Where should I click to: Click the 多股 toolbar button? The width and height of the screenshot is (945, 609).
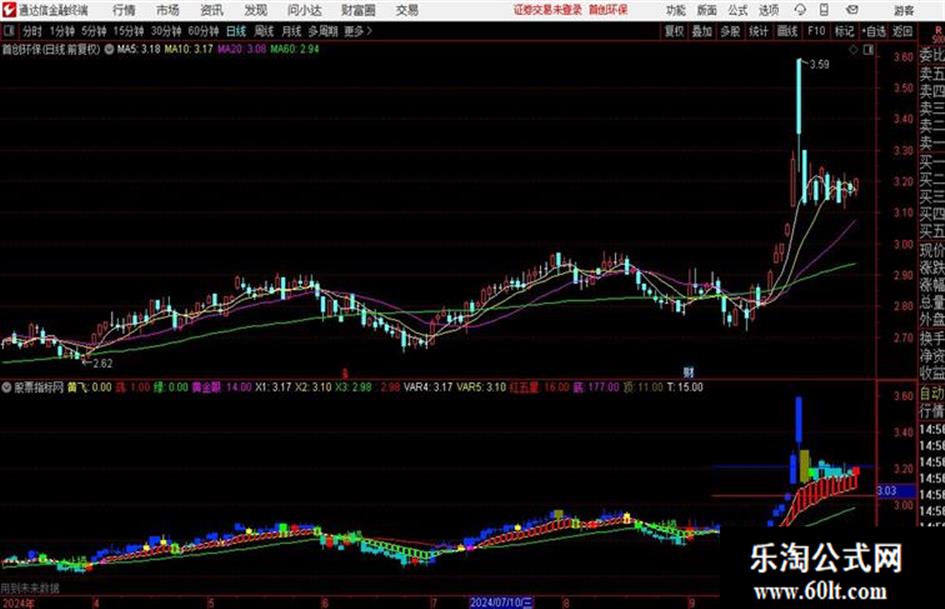[x=730, y=31]
